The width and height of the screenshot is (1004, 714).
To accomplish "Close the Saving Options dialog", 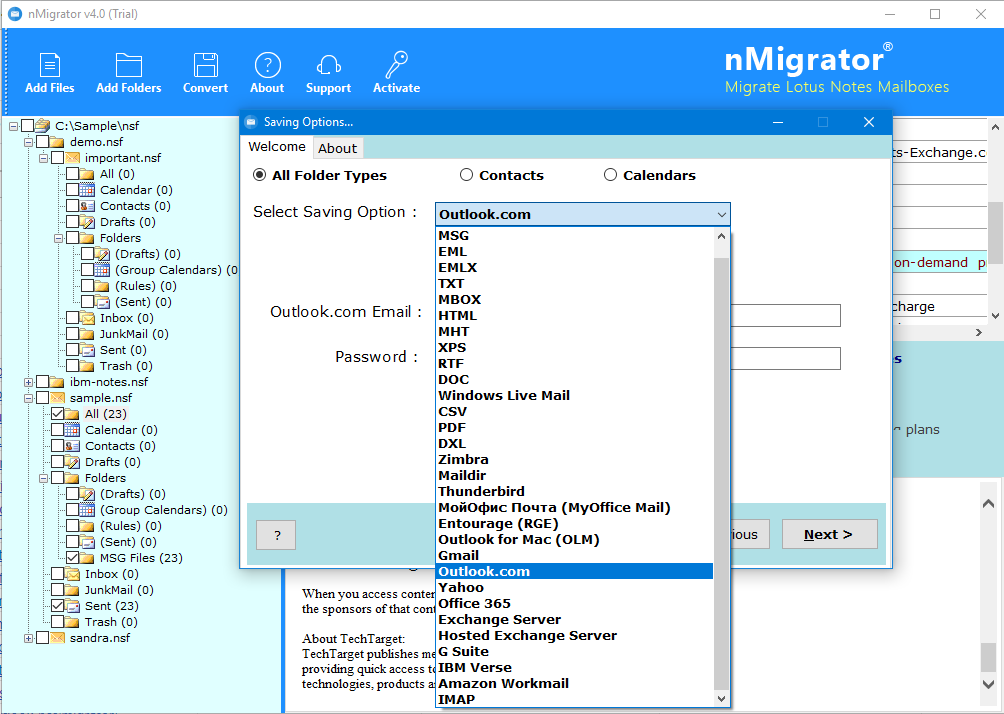I will 869,122.
